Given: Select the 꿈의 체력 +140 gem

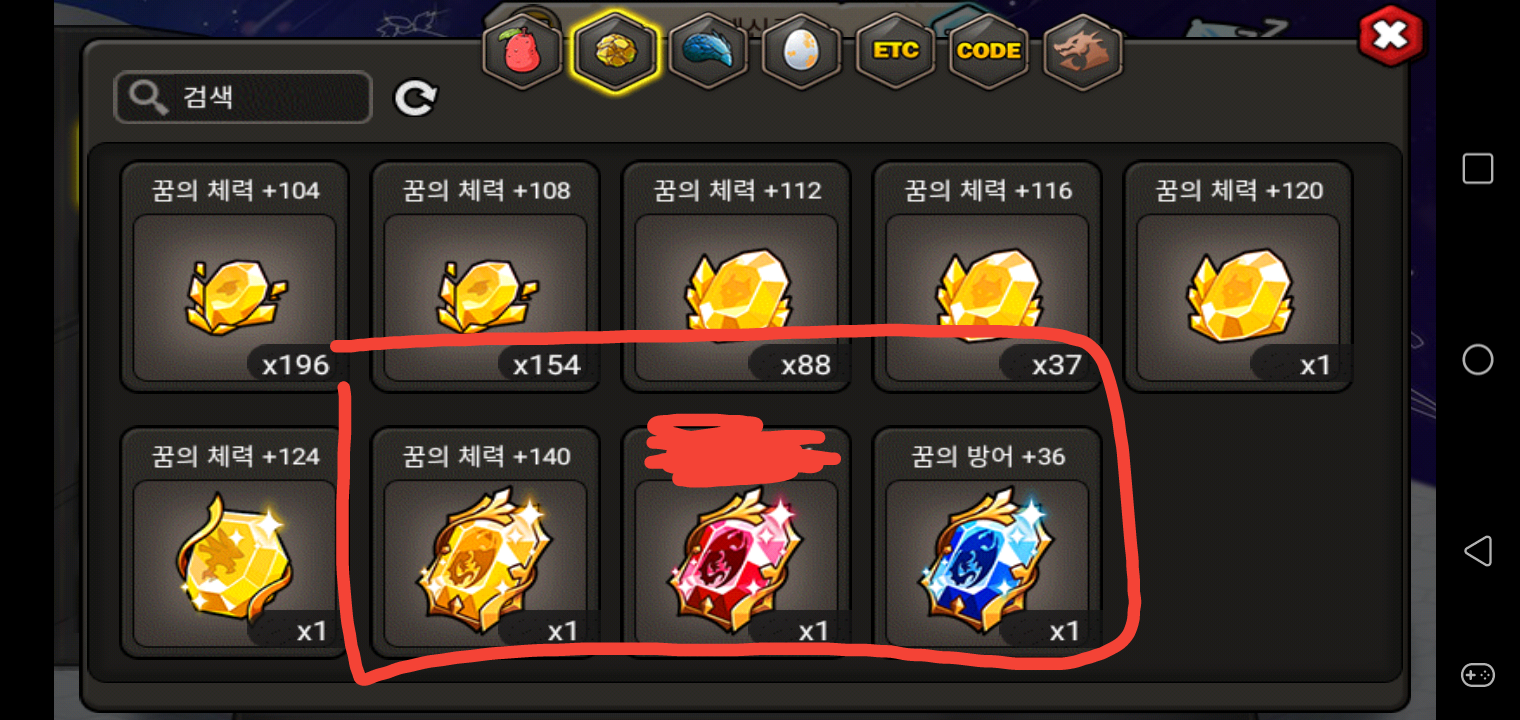Looking at the screenshot, I should (486, 543).
